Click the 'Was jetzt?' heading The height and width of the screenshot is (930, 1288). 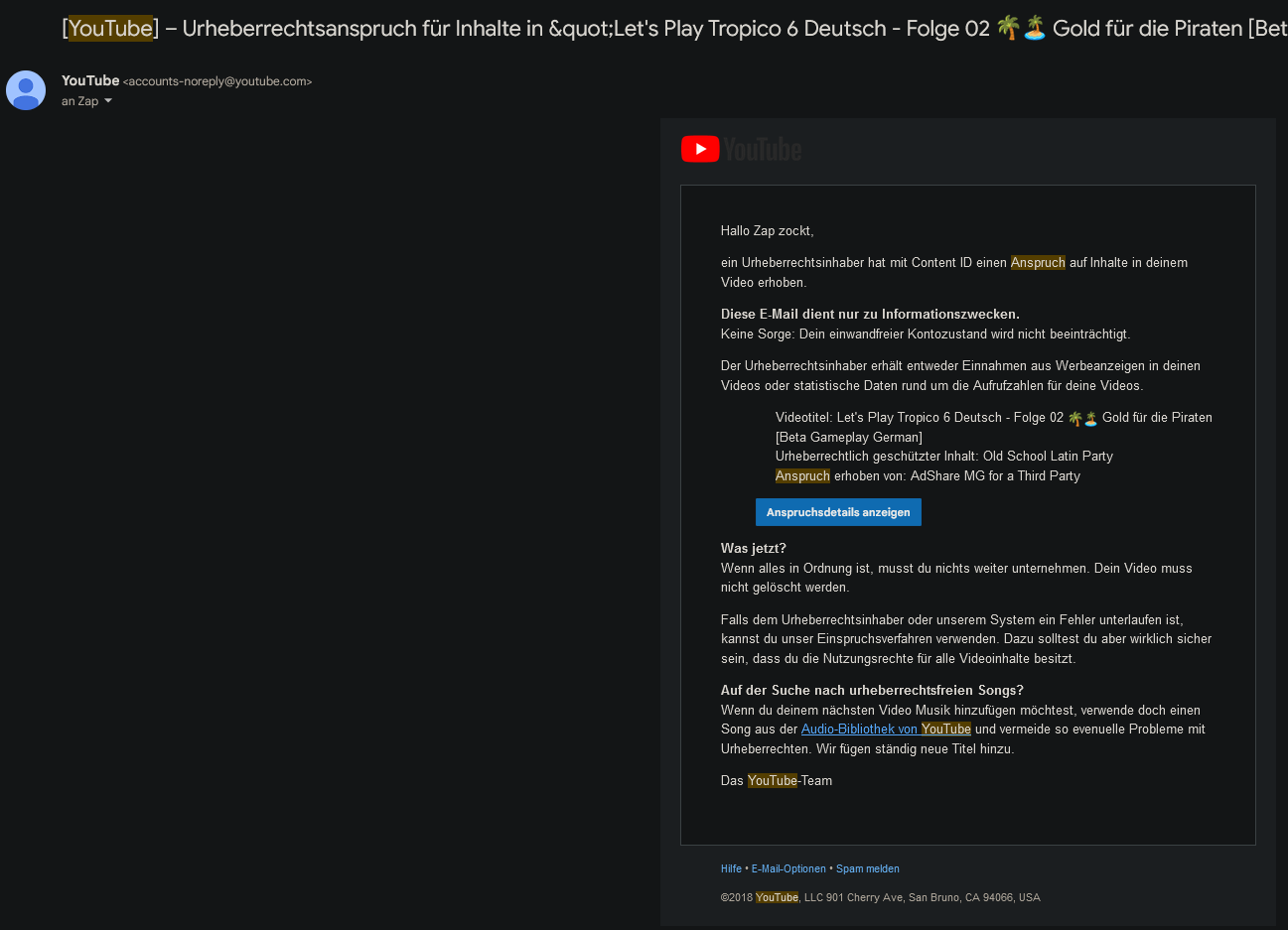pos(754,549)
